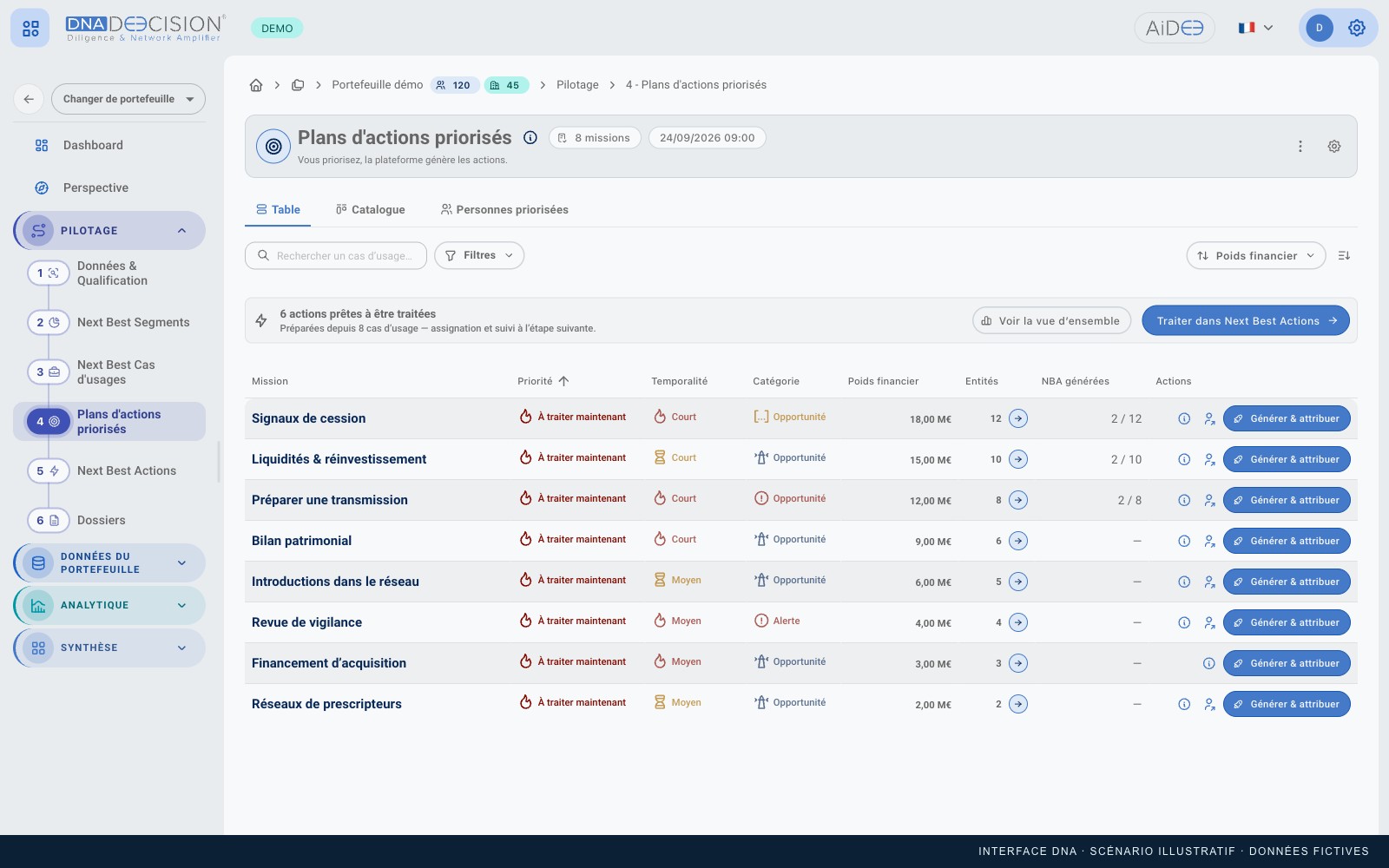Click the home breadcrumb icon
Image resolution: width=1389 pixels, height=868 pixels.
256,85
